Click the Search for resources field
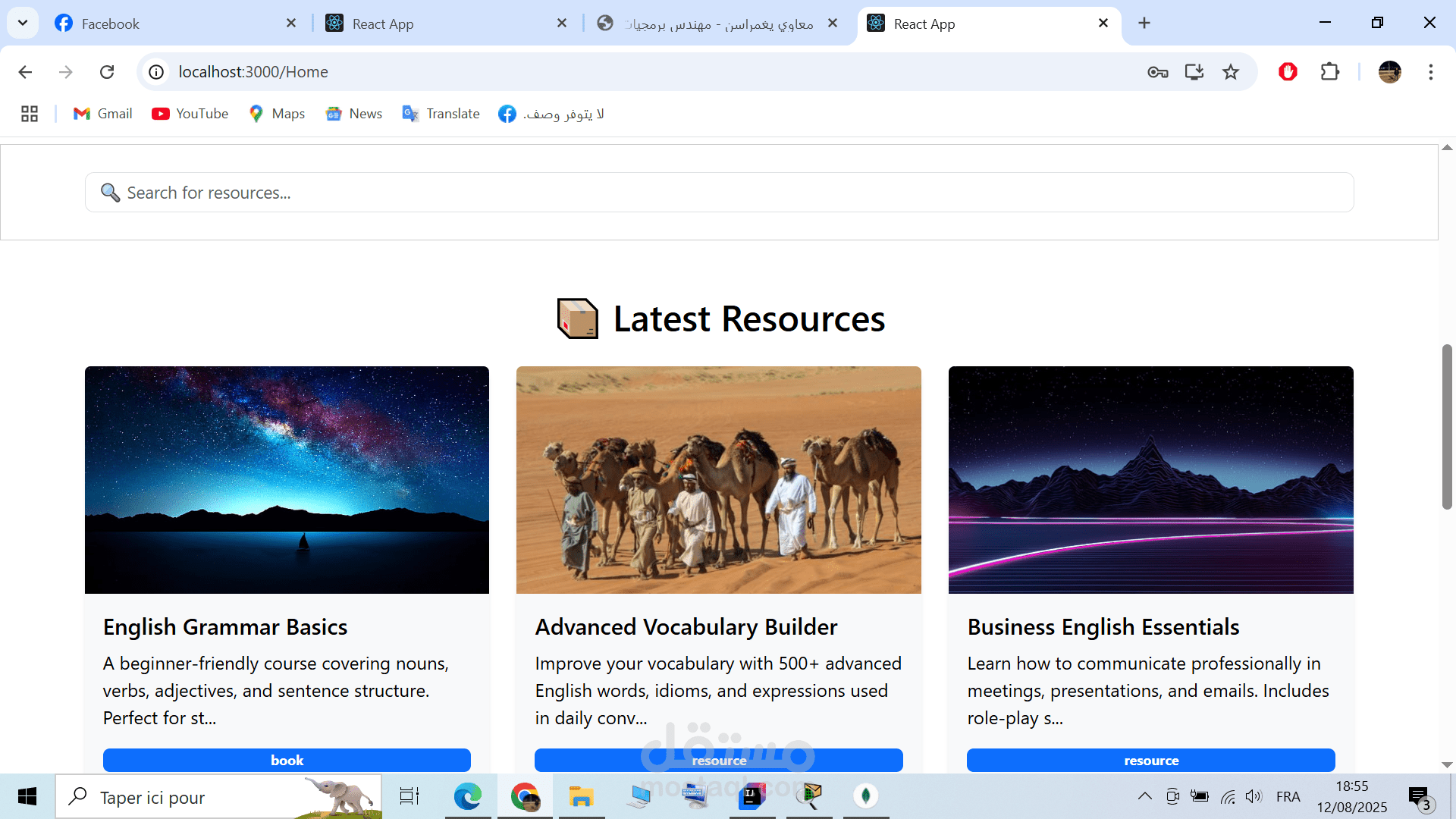The image size is (1456, 819). point(719,193)
